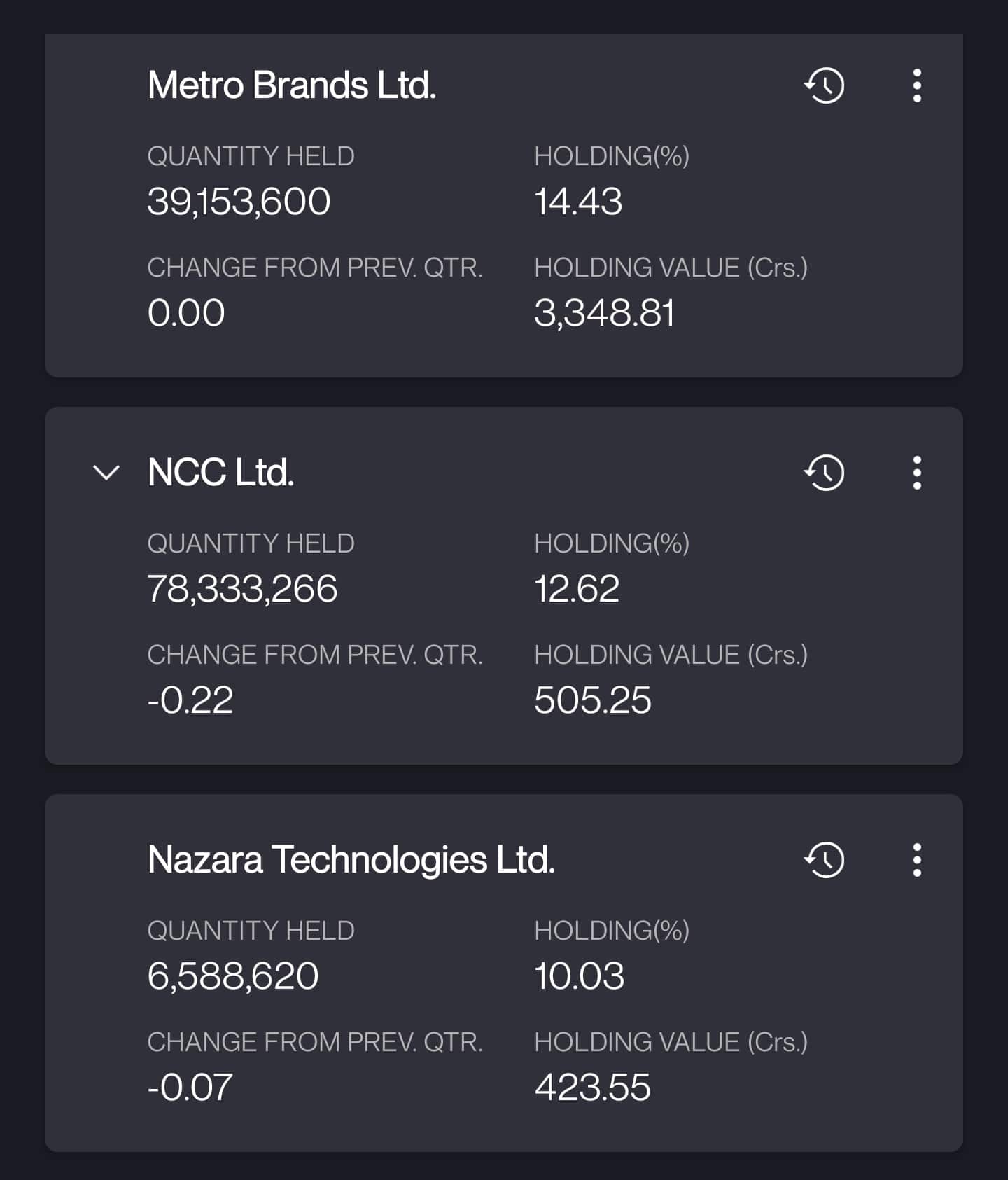Open the Nazara Technologies Ltd. title
Viewport: 1008px width, 1180px height.
pyautogui.click(x=351, y=860)
